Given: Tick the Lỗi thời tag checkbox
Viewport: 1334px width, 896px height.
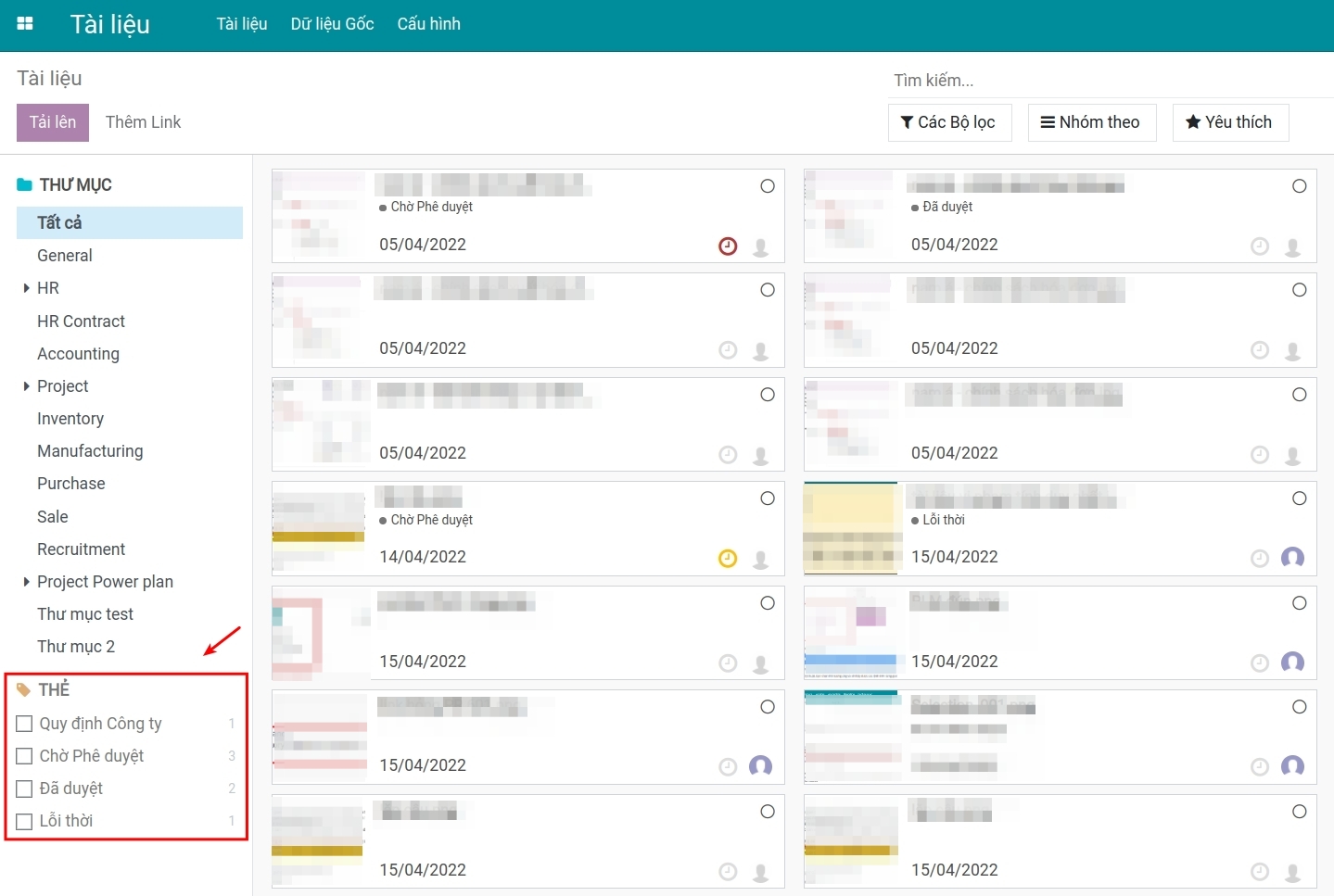Looking at the screenshot, I should 25,821.
